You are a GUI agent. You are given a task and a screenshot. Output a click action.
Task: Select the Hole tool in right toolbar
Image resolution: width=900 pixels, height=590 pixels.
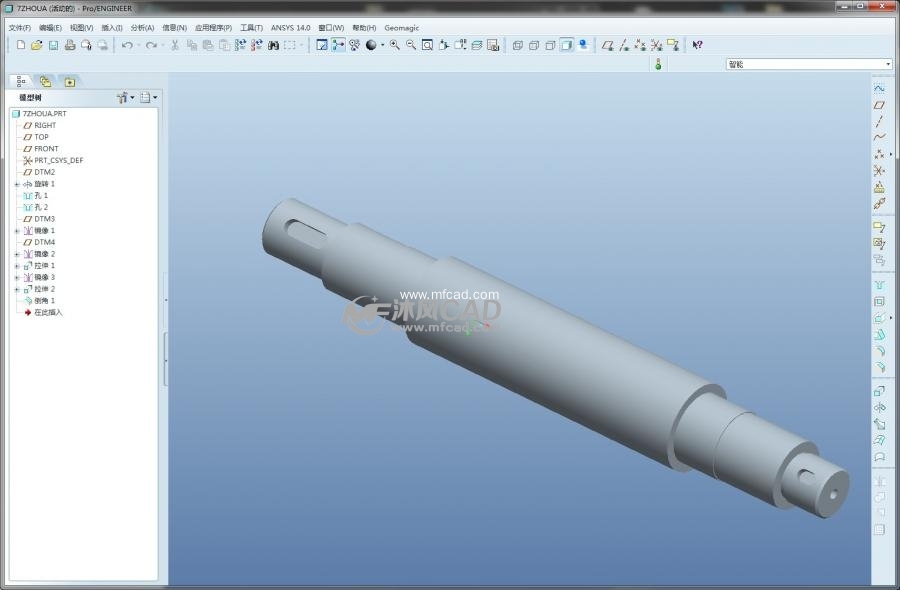(879, 285)
